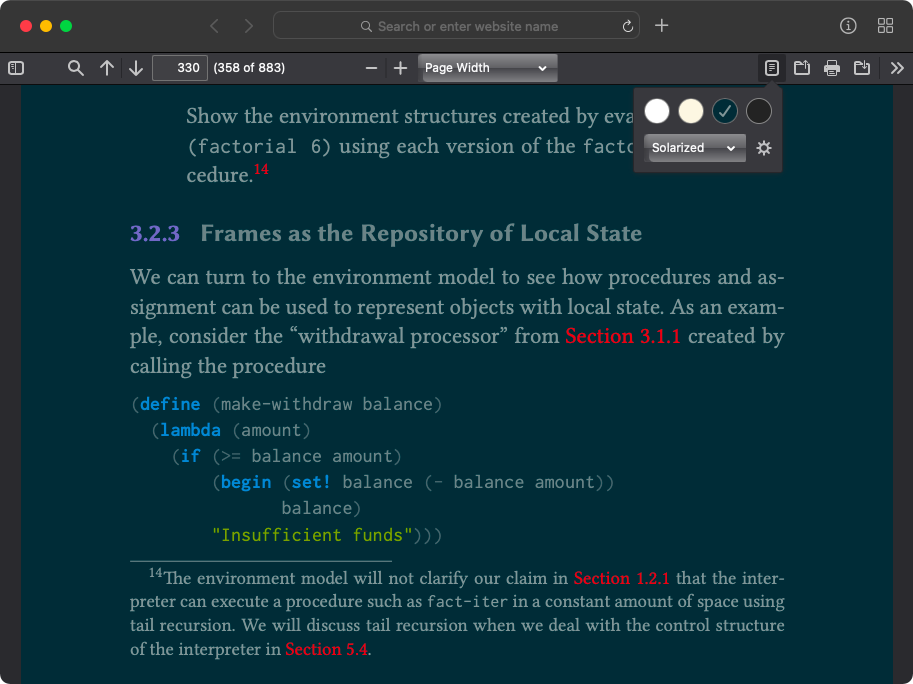Follow the Section 3.1.1 link
913x684 pixels.
pos(622,336)
